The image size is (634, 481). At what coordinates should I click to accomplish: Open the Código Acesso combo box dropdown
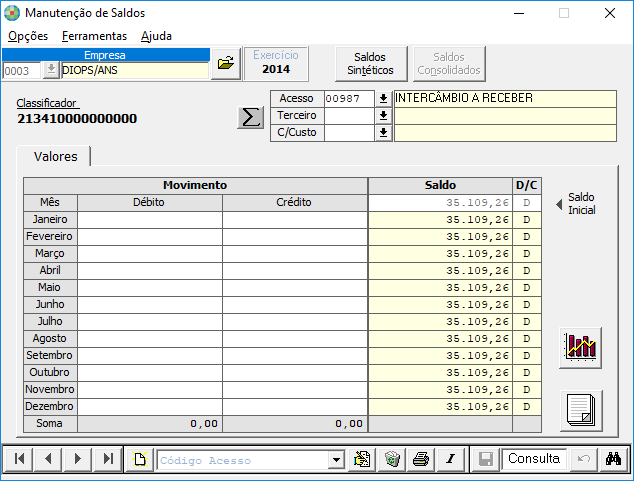[336, 460]
